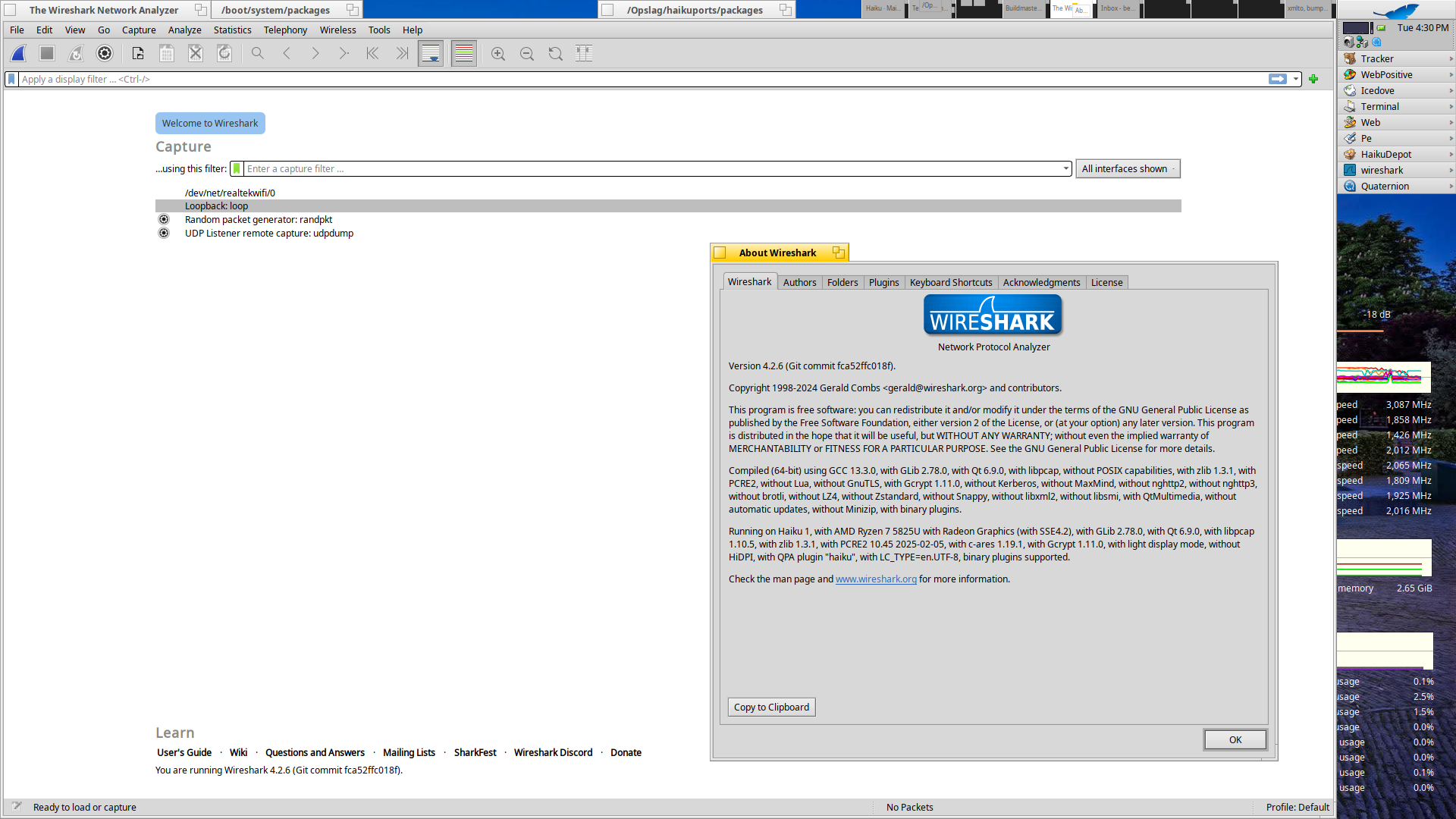Screen dimensions: 1456x819
Task: Click the capture filter bookmark icon
Action: 237,168
